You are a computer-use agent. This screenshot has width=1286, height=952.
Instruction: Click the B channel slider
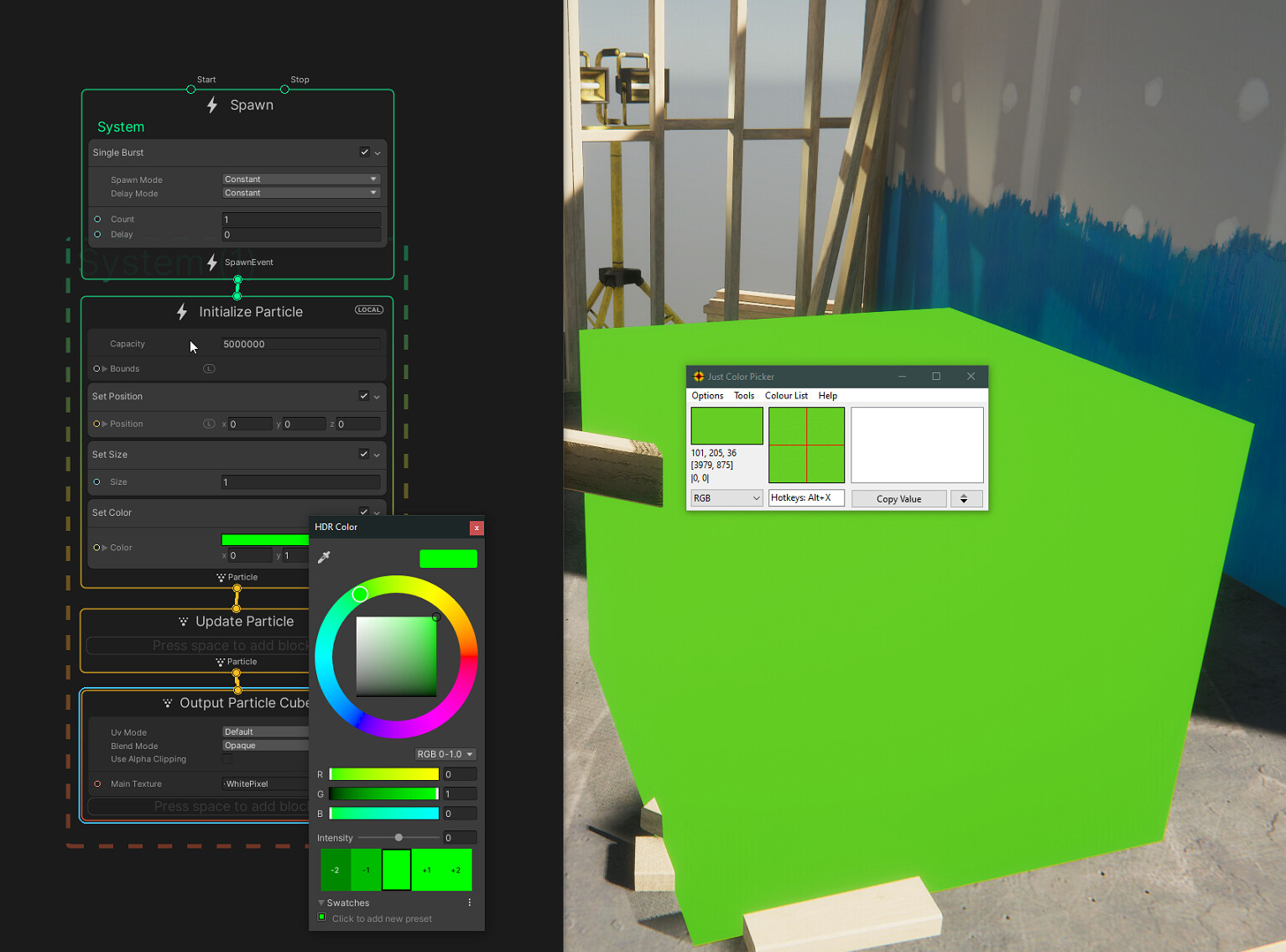(x=384, y=814)
